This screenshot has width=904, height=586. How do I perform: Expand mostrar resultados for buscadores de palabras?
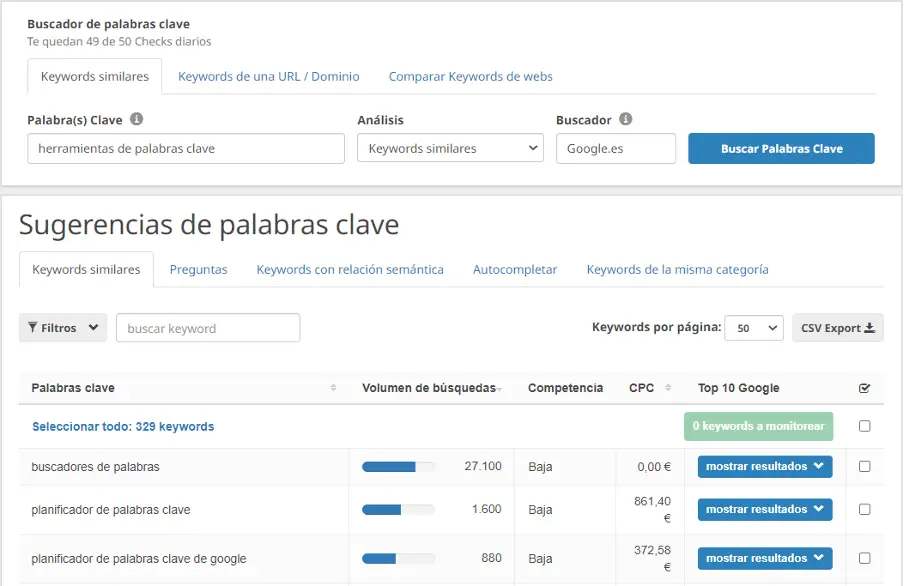point(765,466)
